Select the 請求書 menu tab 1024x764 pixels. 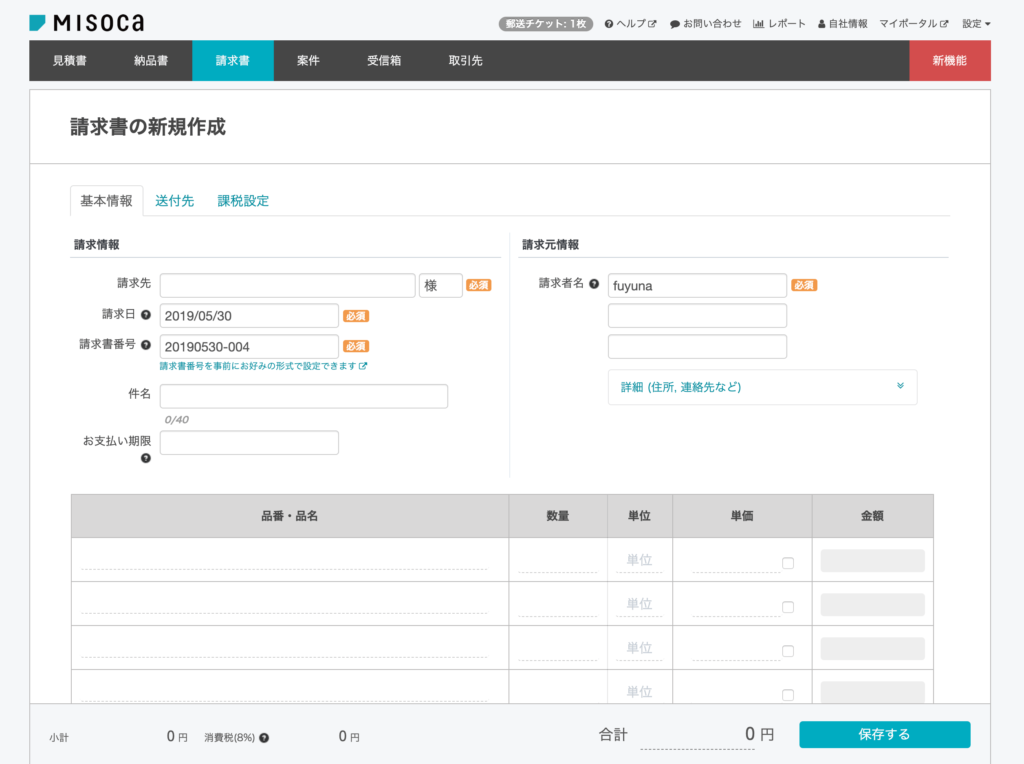tap(232, 61)
